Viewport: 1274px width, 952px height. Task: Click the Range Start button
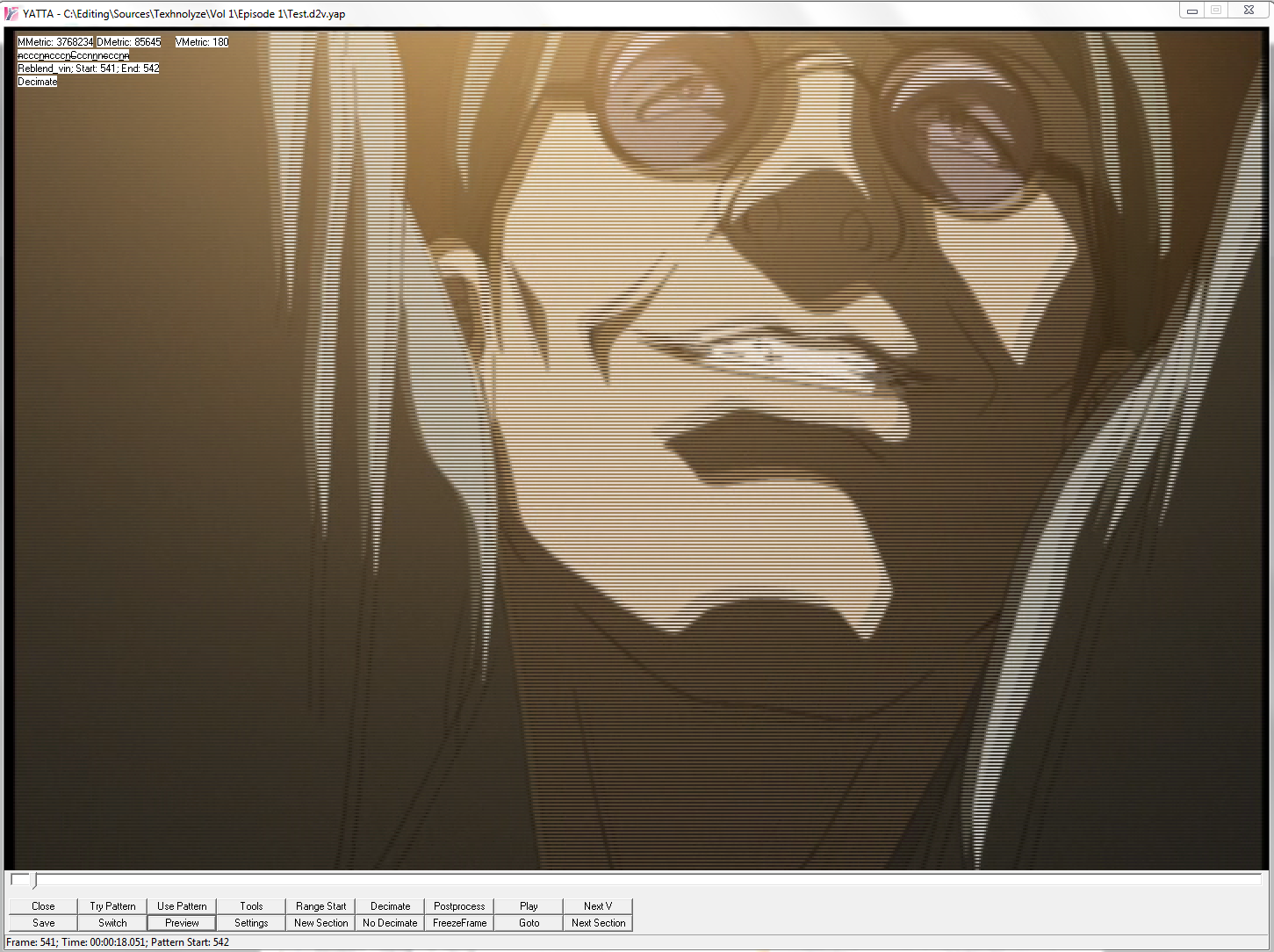click(320, 905)
